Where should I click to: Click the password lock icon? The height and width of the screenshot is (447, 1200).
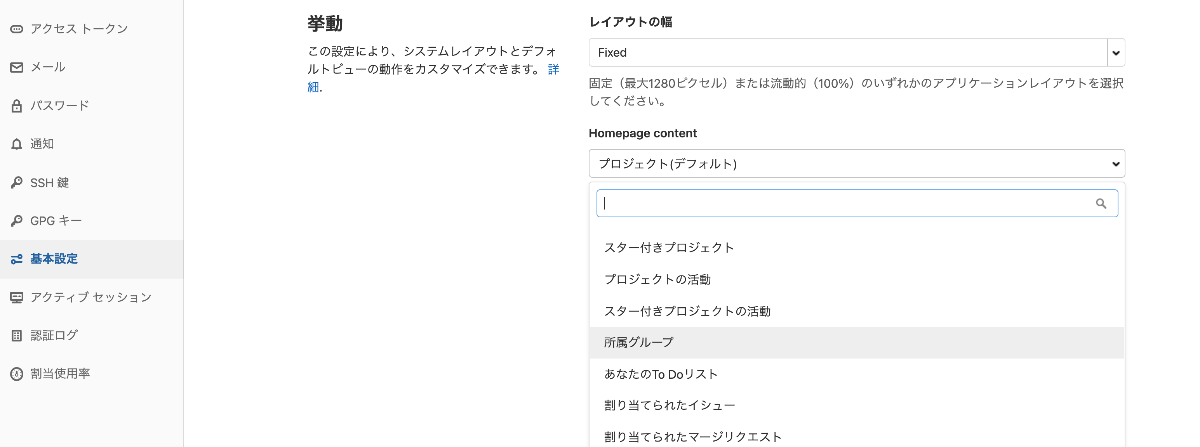pos(16,105)
